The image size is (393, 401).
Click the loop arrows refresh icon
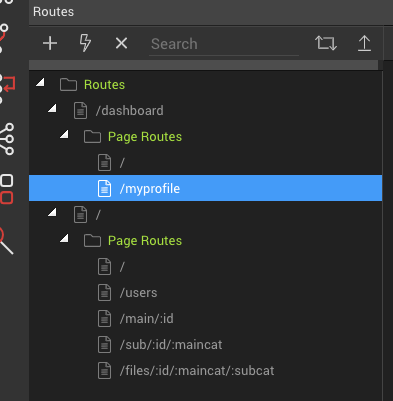point(326,43)
